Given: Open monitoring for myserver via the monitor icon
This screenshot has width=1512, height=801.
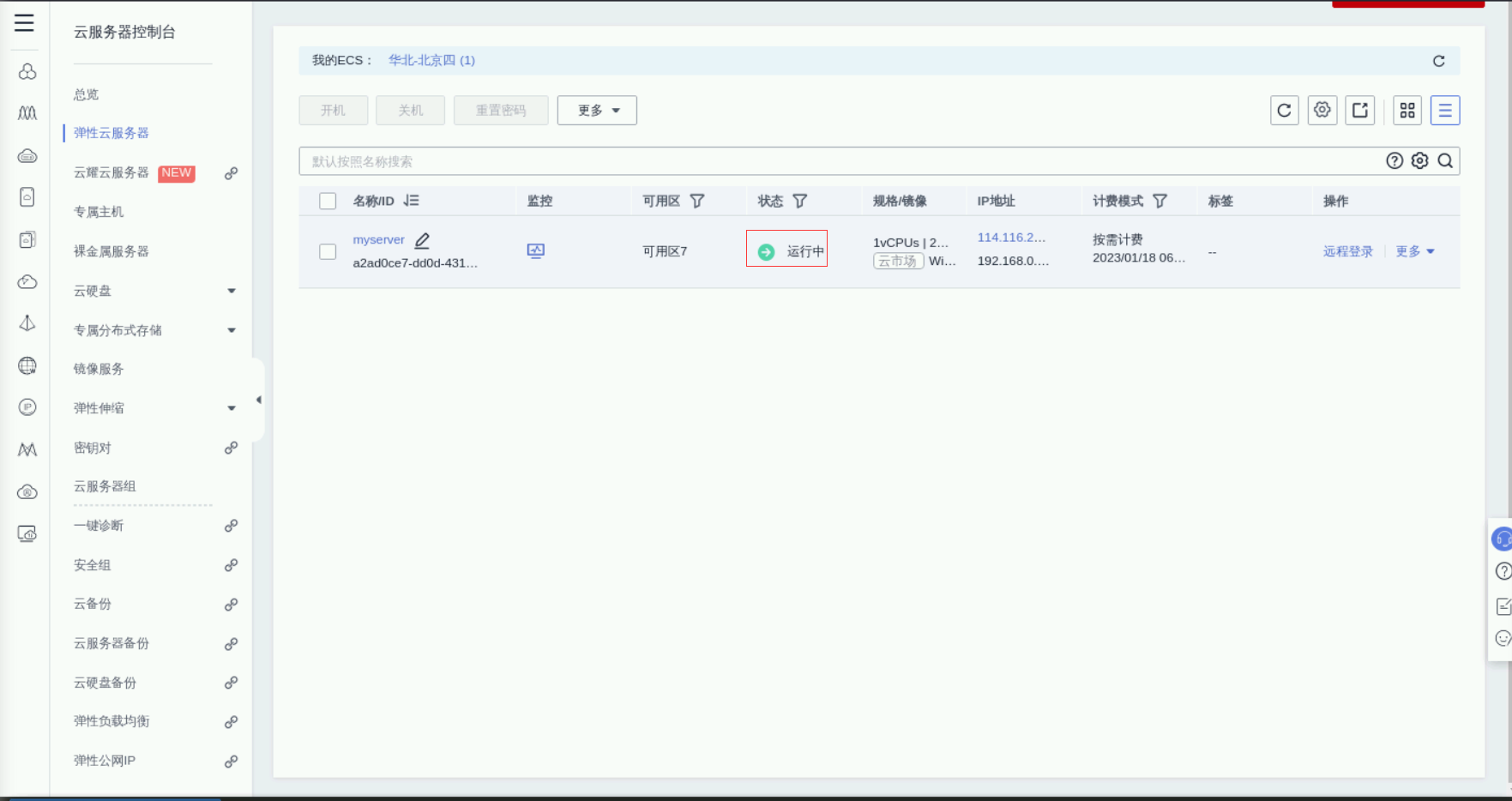Looking at the screenshot, I should (x=536, y=250).
